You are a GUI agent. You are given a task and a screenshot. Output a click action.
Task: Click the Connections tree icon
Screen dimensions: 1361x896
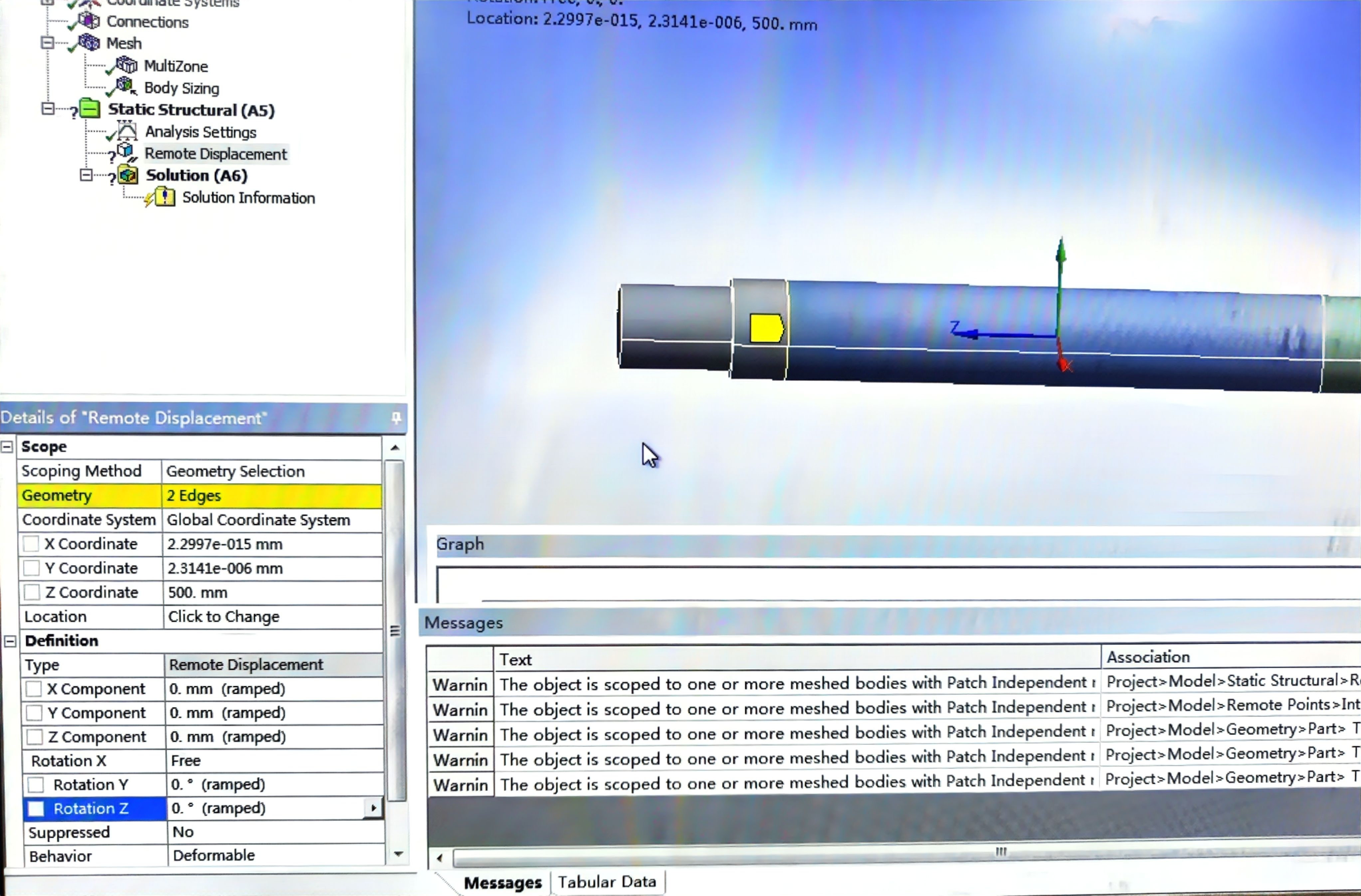[x=89, y=21]
